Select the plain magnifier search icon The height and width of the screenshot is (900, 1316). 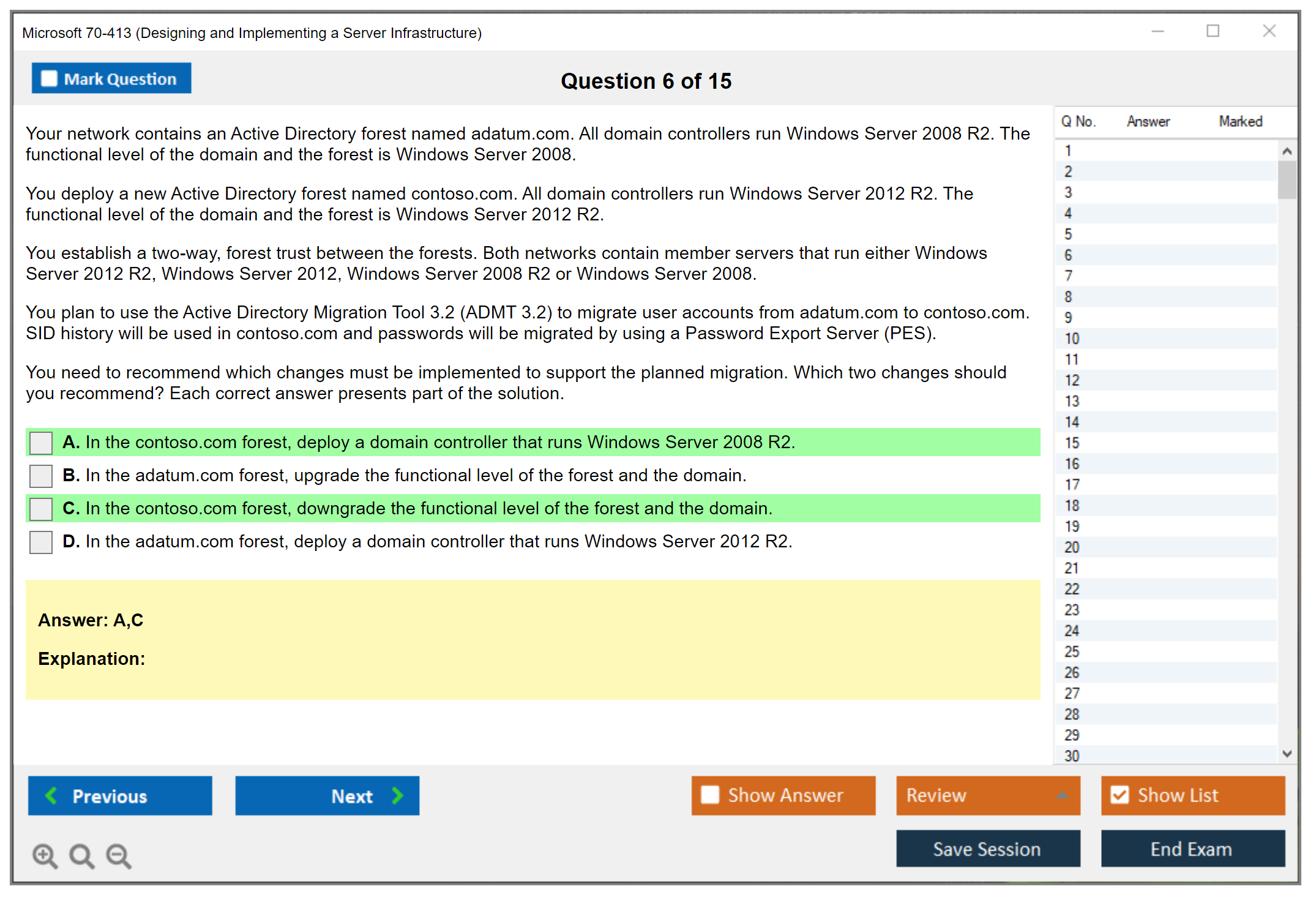coord(80,856)
